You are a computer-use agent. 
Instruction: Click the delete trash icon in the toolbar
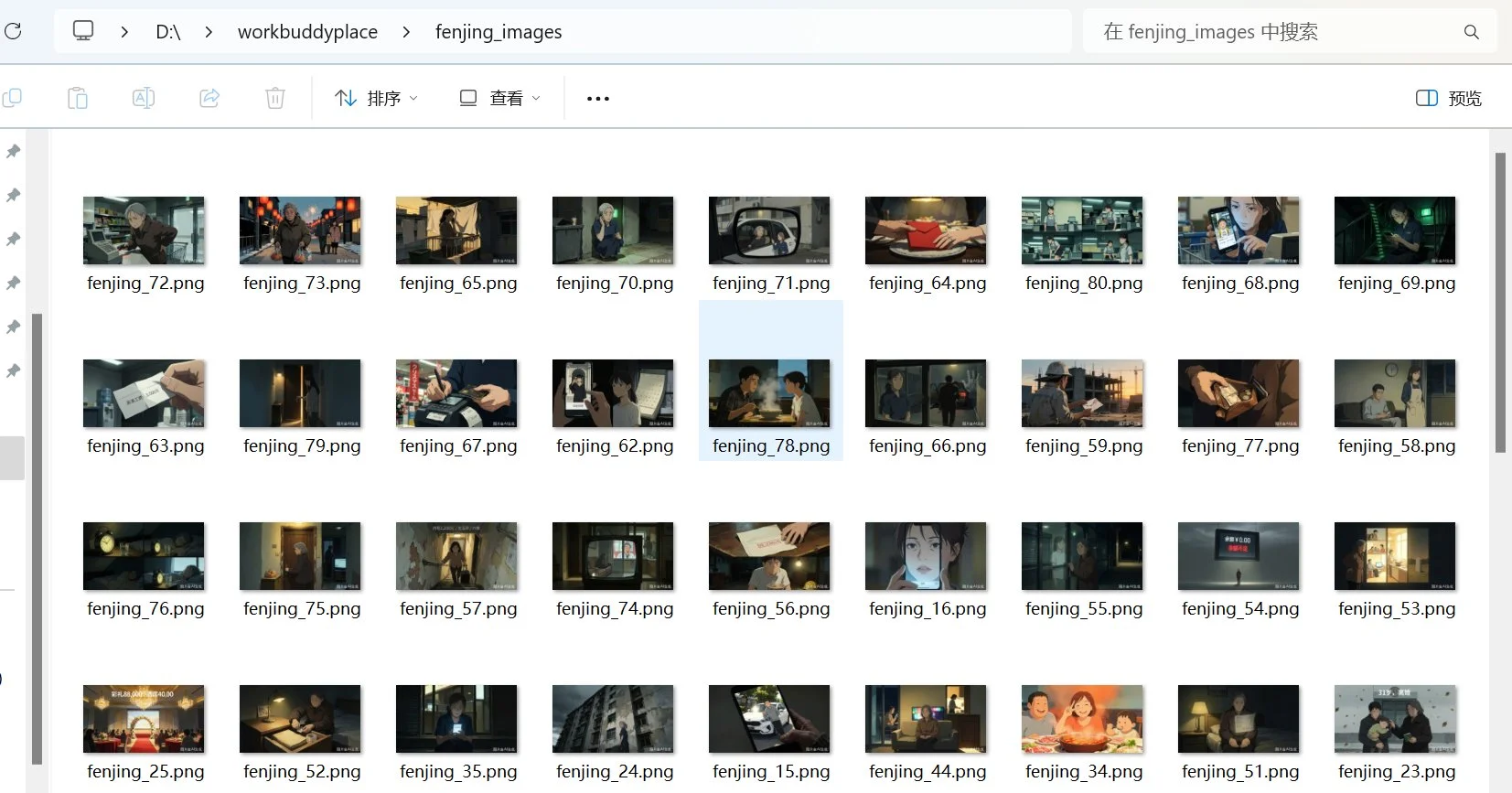[x=275, y=98]
